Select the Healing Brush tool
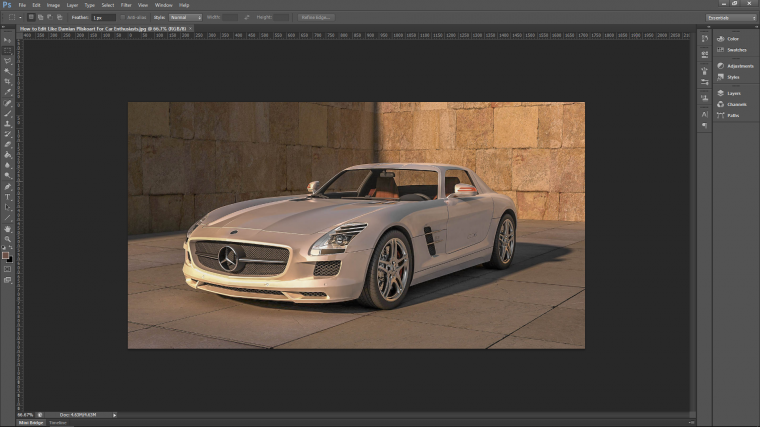This screenshot has height=427, width=760. pos(7,103)
